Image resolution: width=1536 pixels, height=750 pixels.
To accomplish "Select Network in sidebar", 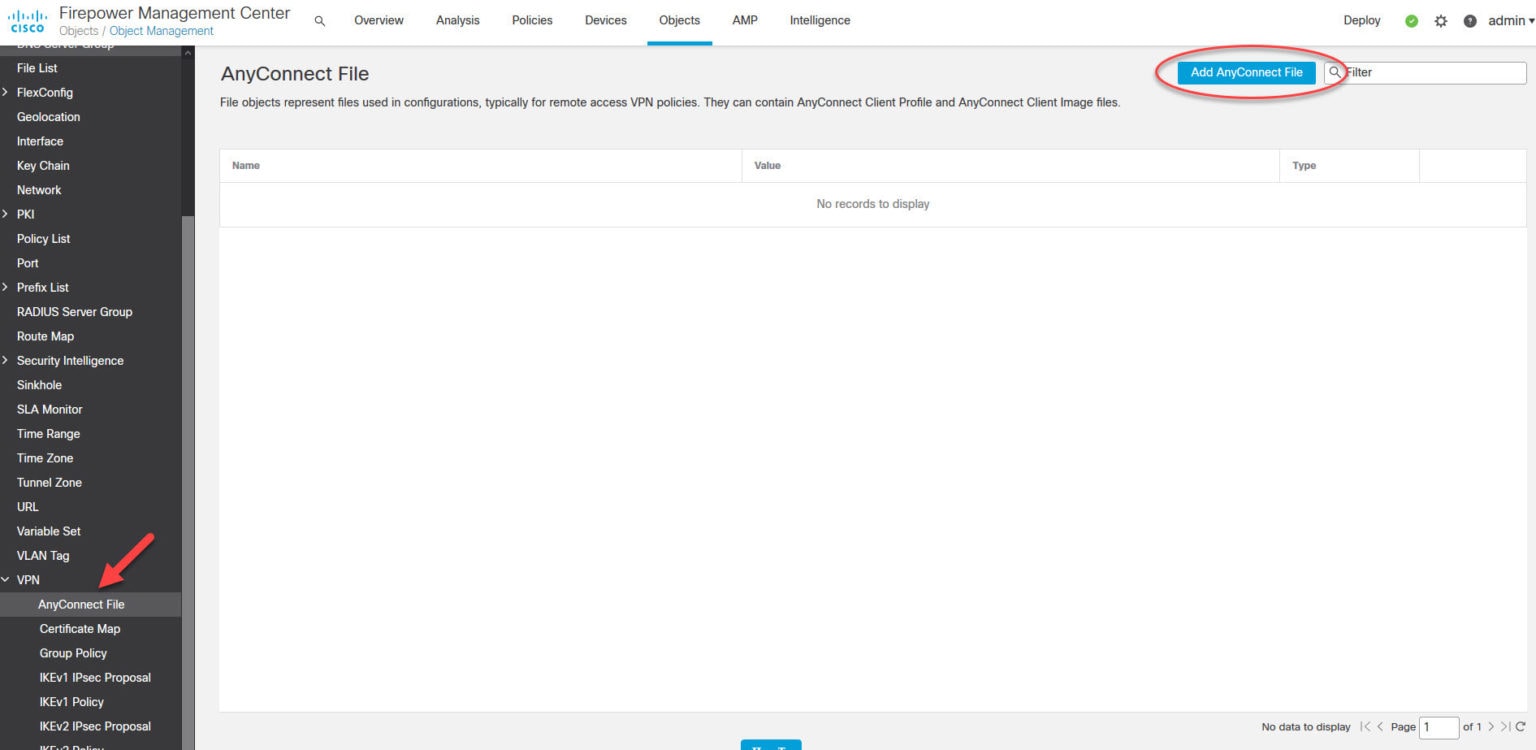I will (x=39, y=190).
